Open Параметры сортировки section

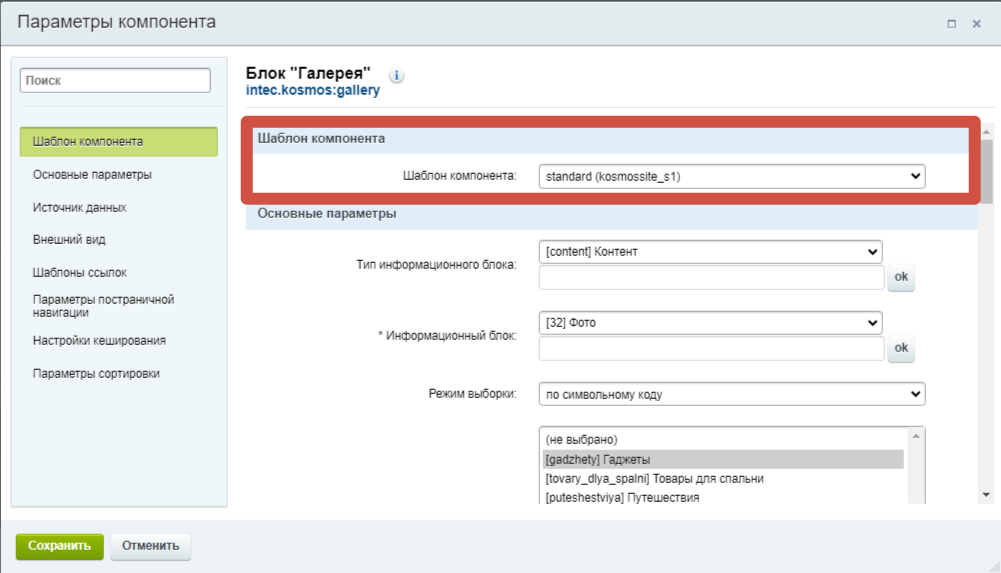(96, 373)
